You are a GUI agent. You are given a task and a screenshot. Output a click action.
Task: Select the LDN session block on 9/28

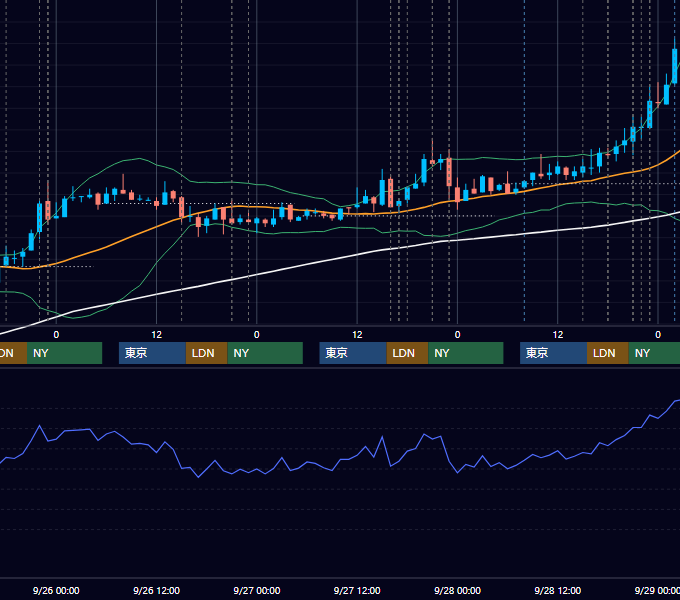click(608, 353)
